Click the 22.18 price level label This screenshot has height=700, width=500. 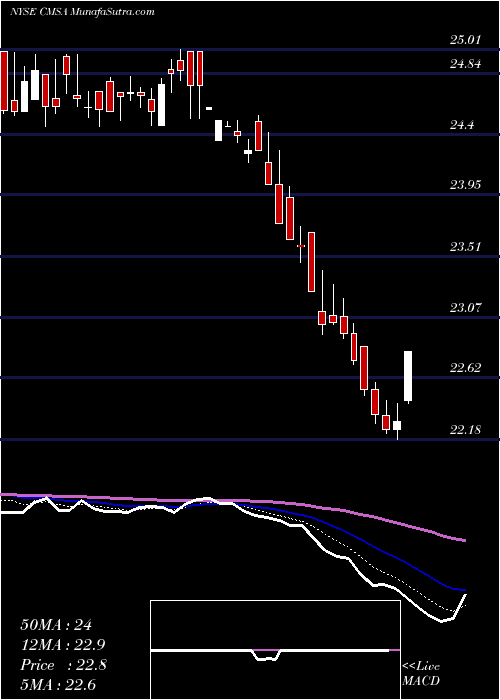coord(465,430)
